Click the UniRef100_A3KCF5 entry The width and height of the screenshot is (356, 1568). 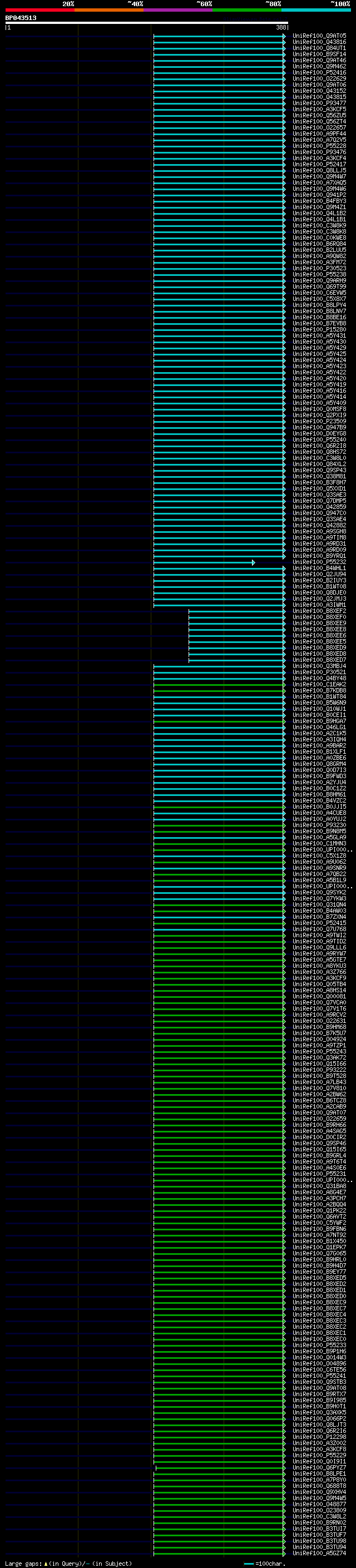click(319, 109)
